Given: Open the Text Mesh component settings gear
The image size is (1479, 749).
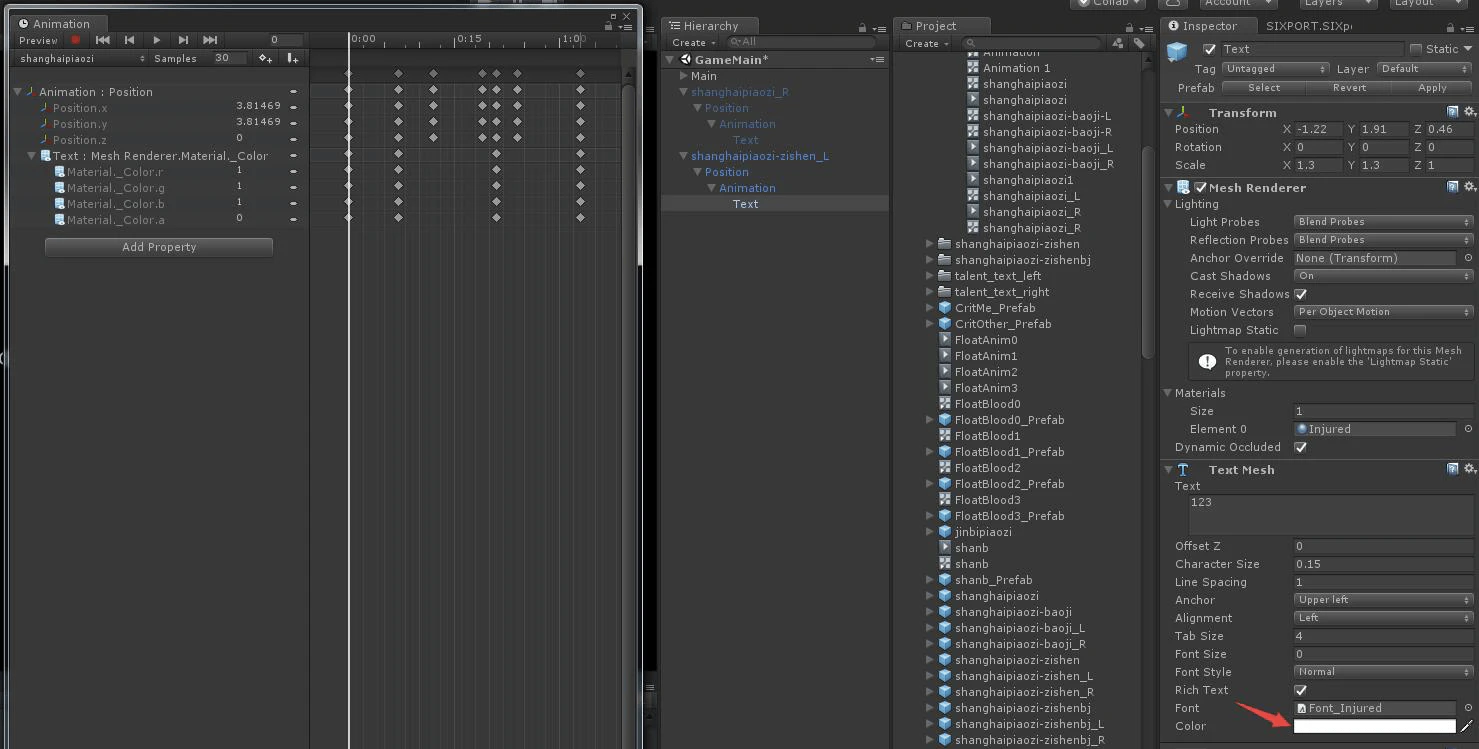Looking at the screenshot, I should pyautogui.click(x=1469, y=469).
